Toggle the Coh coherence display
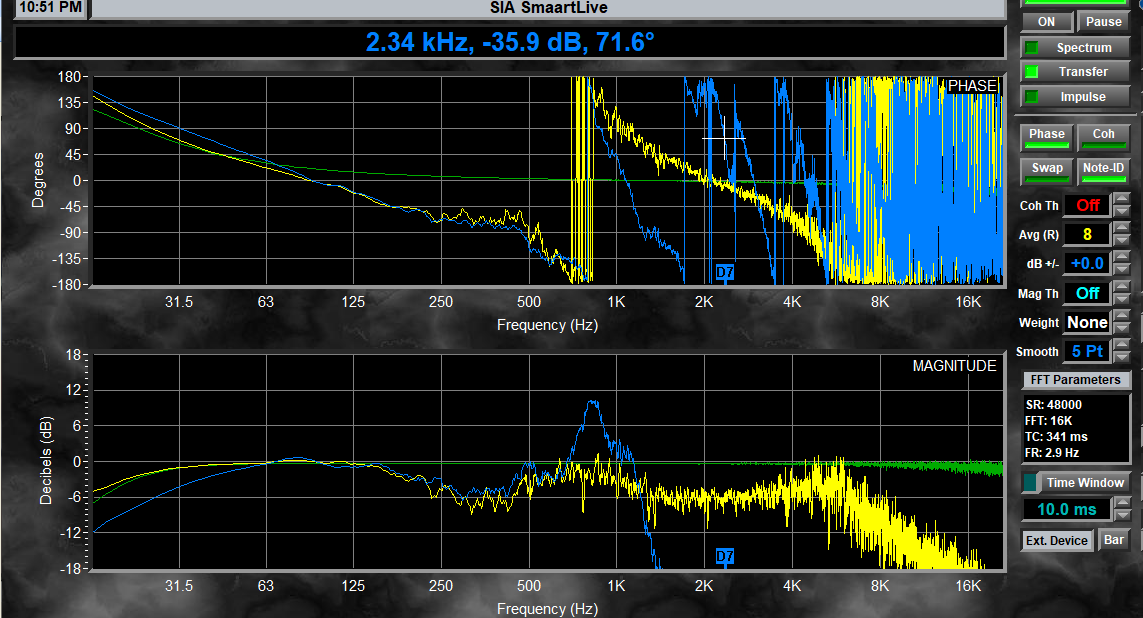The width and height of the screenshot is (1143, 618). pos(1103,134)
